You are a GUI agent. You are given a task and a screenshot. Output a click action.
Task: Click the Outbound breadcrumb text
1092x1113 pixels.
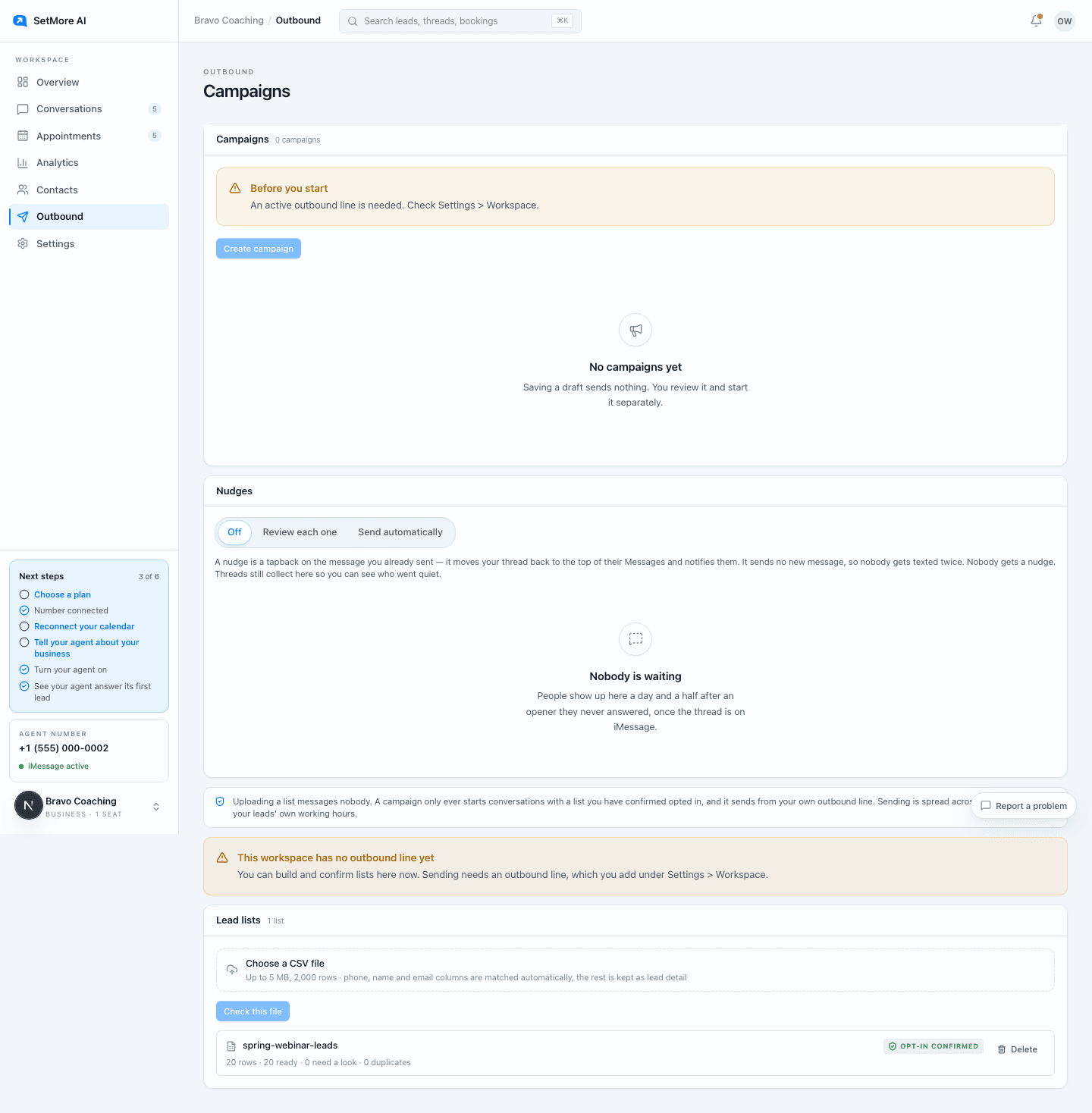tap(298, 20)
